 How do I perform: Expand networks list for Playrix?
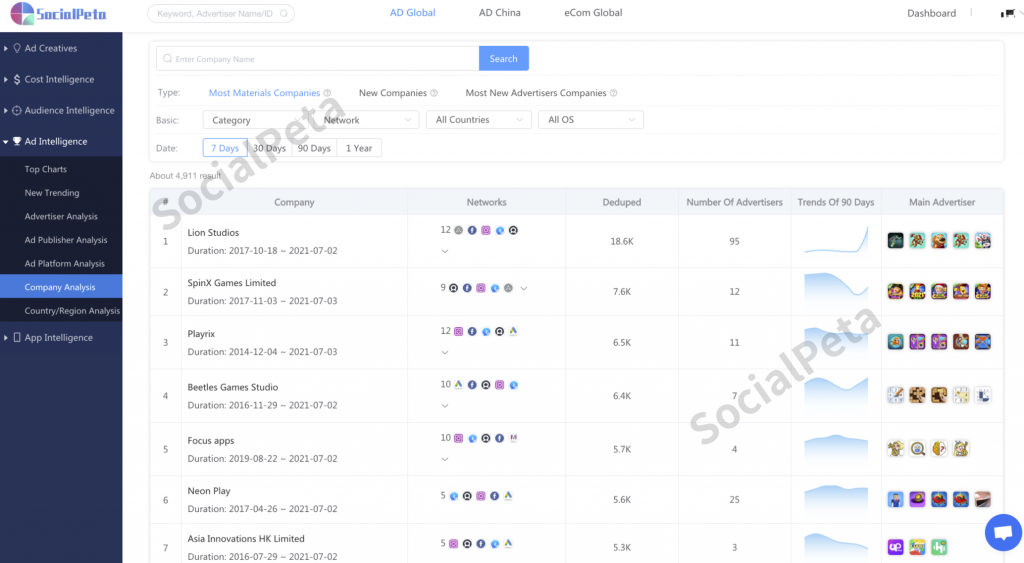(x=445, y=352)
